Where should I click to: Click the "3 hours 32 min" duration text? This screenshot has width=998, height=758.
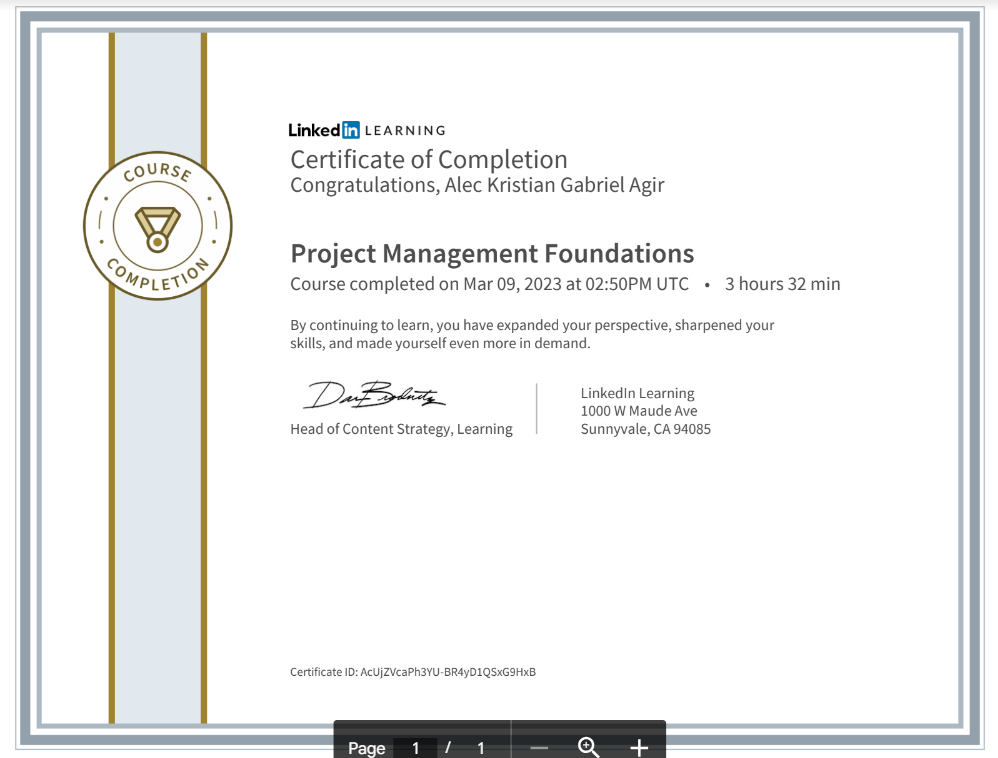(782, 284)
